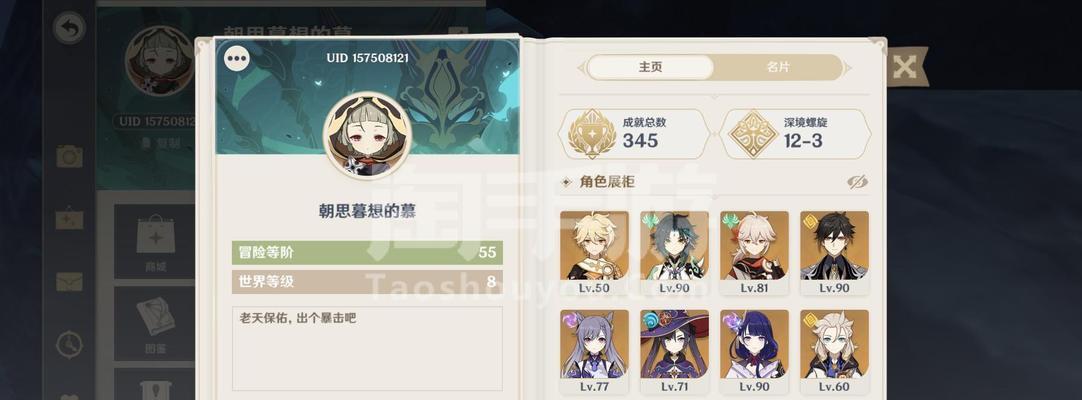Open the 图鉴 archive icon
This screenshot has width=1082, height=400.
(155, 324)
